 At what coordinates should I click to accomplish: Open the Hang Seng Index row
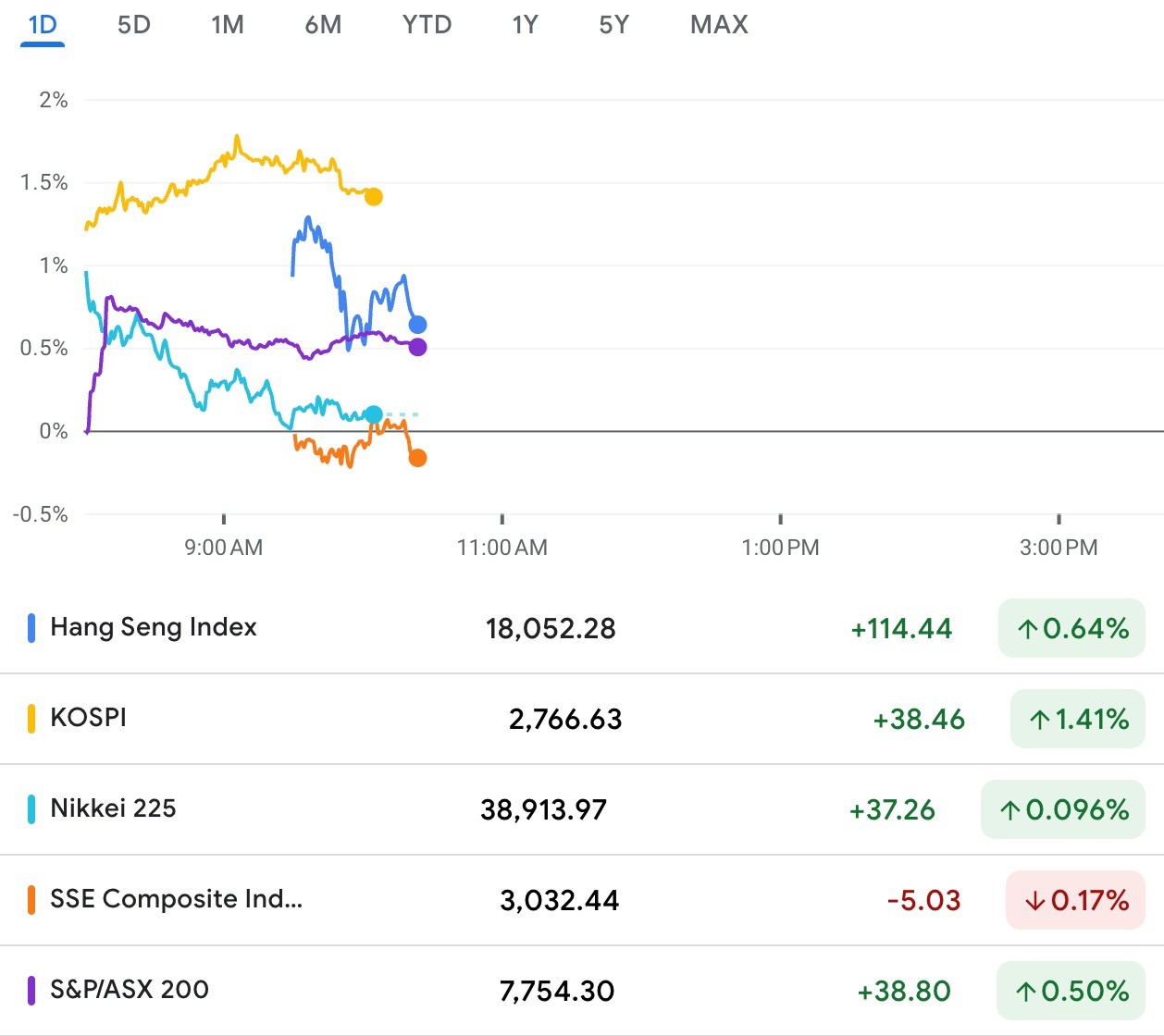pos(582,628)
